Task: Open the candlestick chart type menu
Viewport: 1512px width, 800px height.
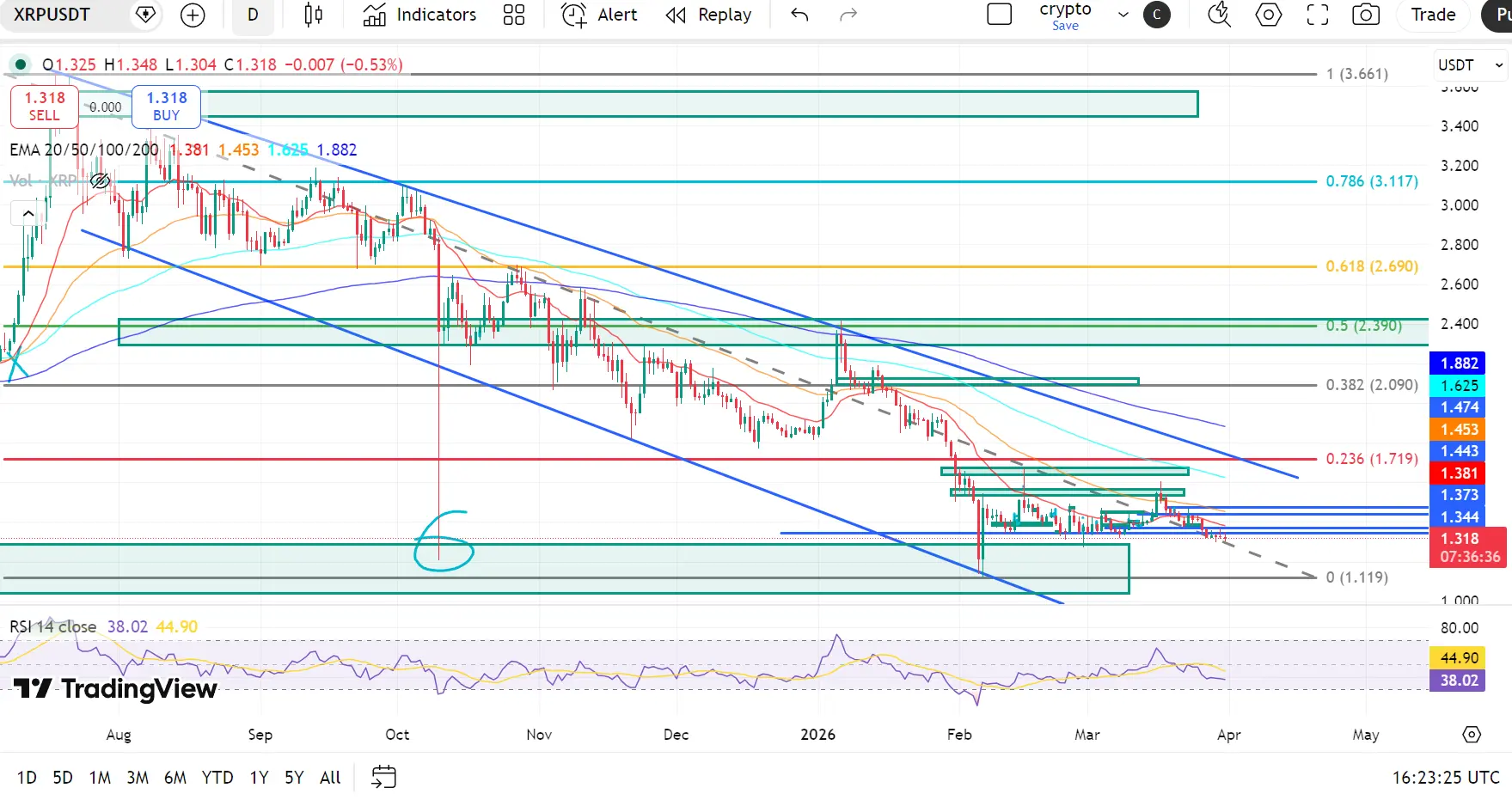Action: (x=314, y=15)
